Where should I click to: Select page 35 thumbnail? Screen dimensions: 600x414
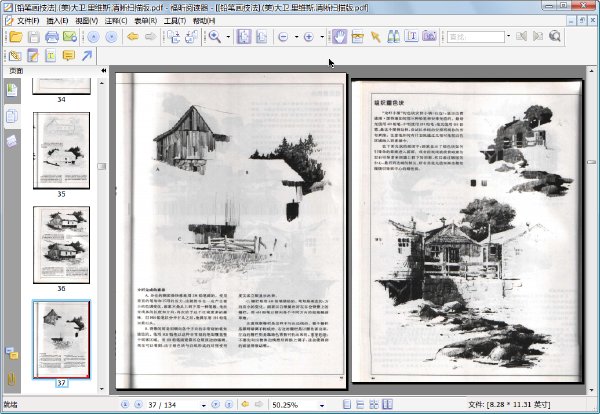click(x=62, y=150)
